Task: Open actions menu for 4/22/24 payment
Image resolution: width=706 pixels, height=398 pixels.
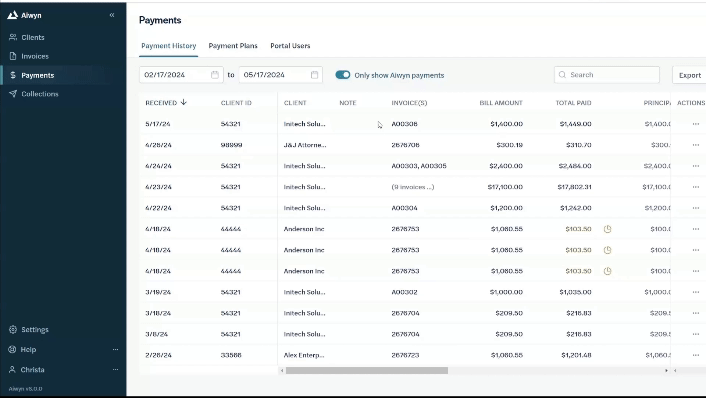Action: pos(696,208)
